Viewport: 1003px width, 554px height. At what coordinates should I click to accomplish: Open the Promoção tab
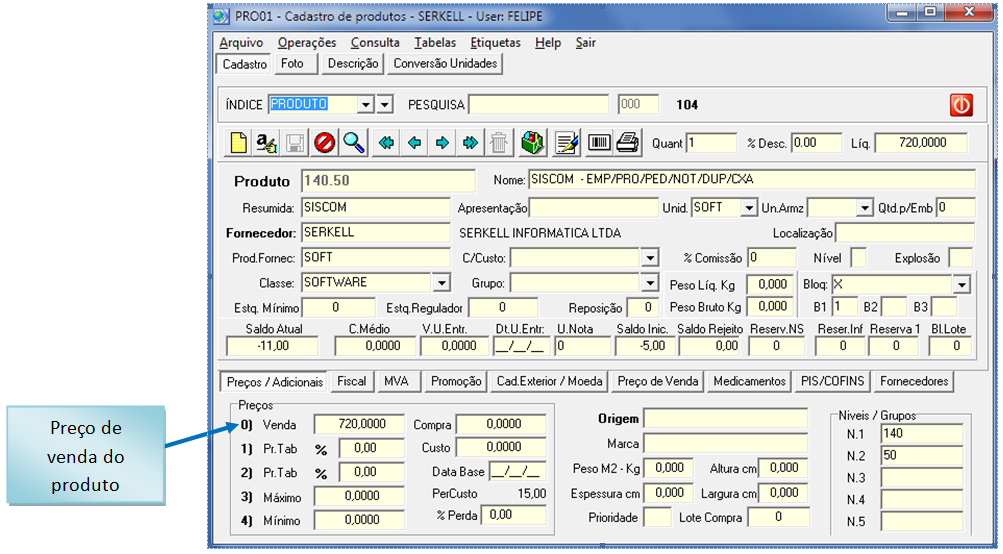coord(456,381)
